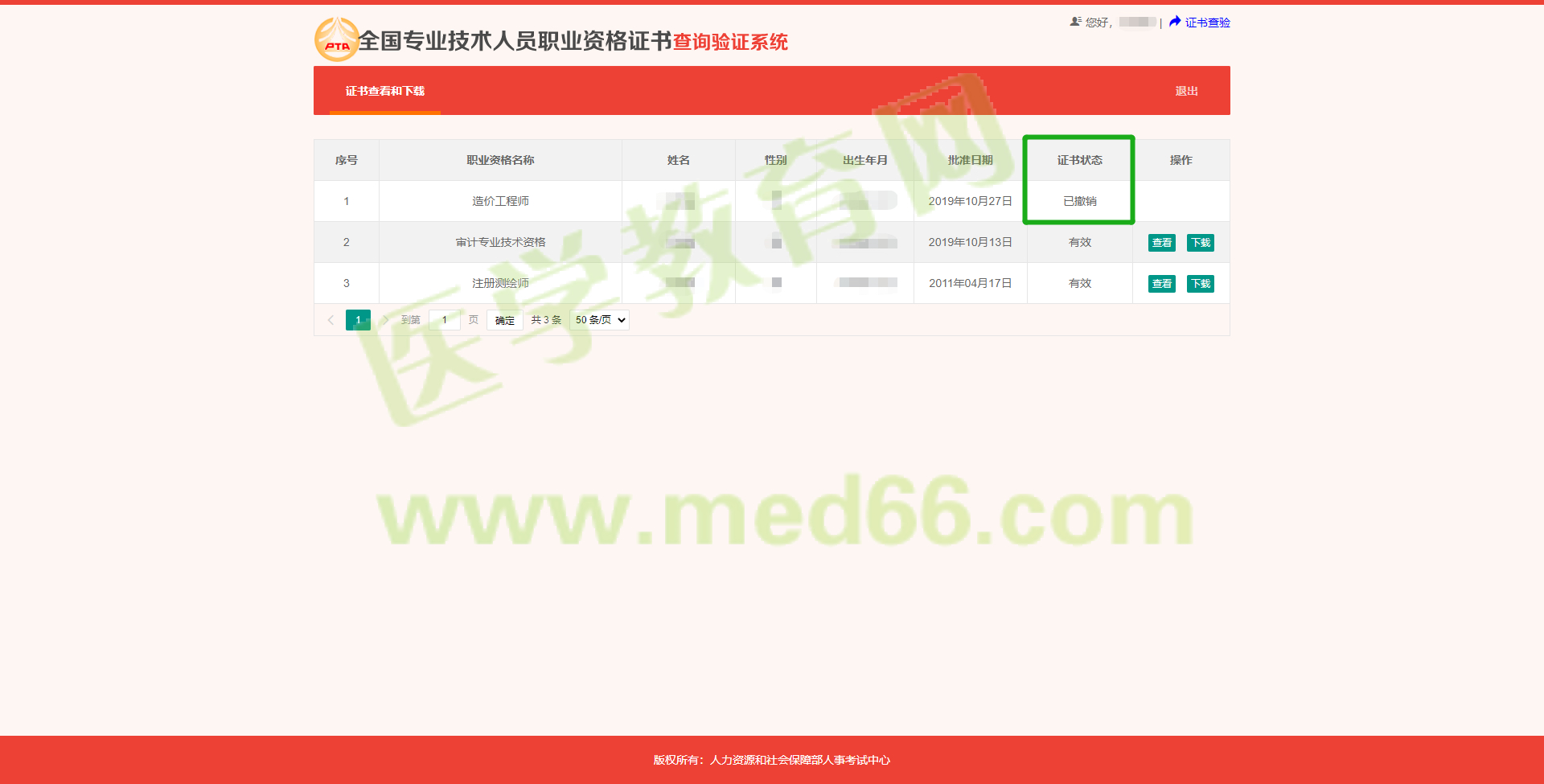Screen dimensions: 1544x784
Task: Click the PTA logo icon
Action: pos(336,40)
